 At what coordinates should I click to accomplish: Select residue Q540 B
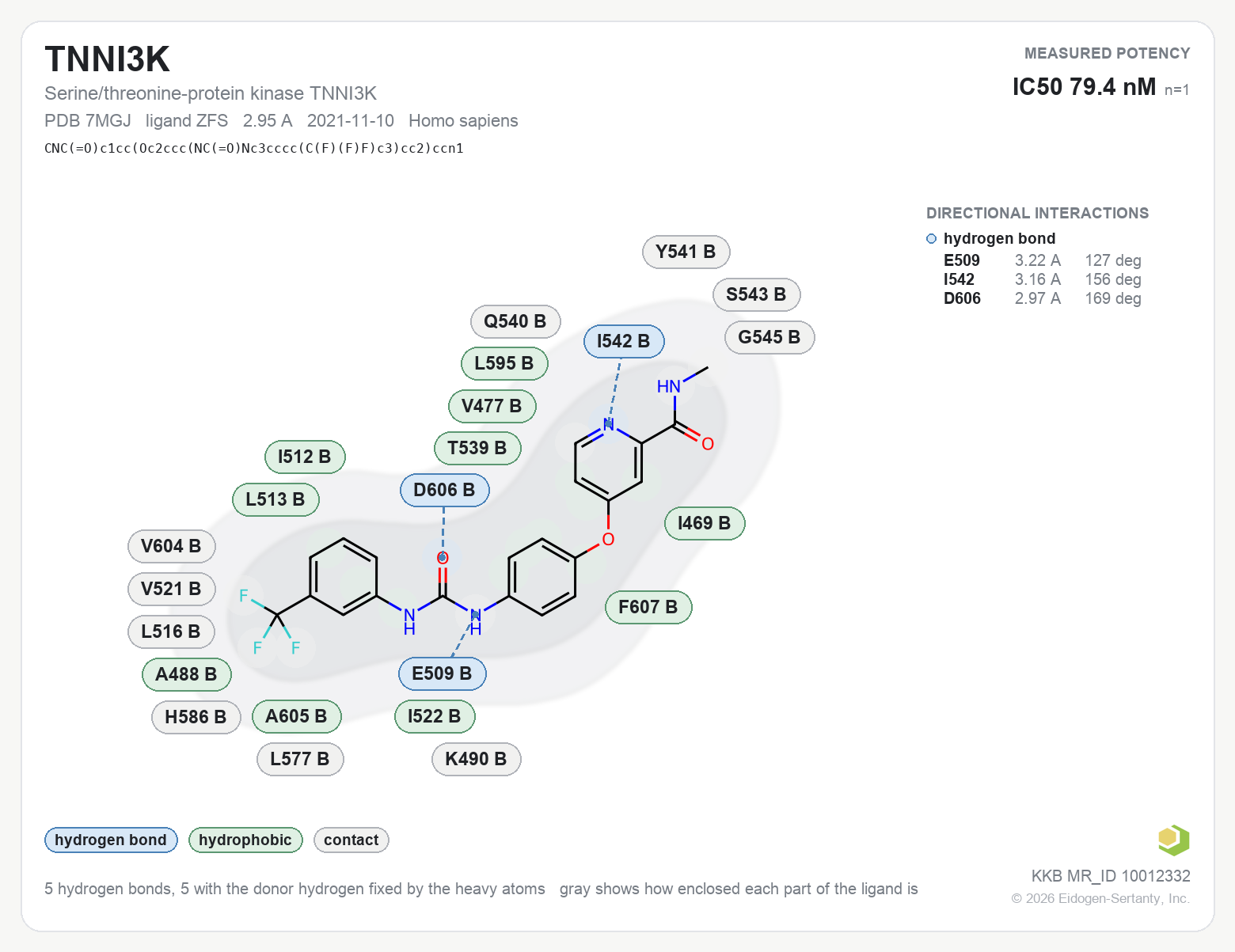515,321
